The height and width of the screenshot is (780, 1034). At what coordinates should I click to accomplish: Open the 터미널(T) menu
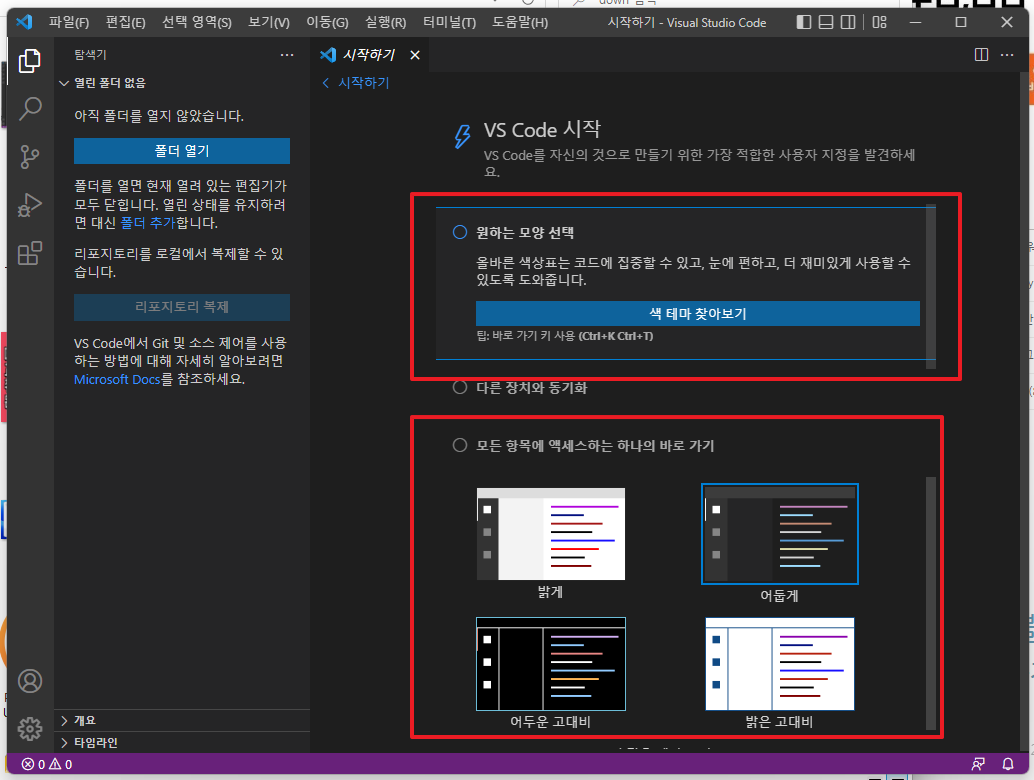tap(449, 22)
